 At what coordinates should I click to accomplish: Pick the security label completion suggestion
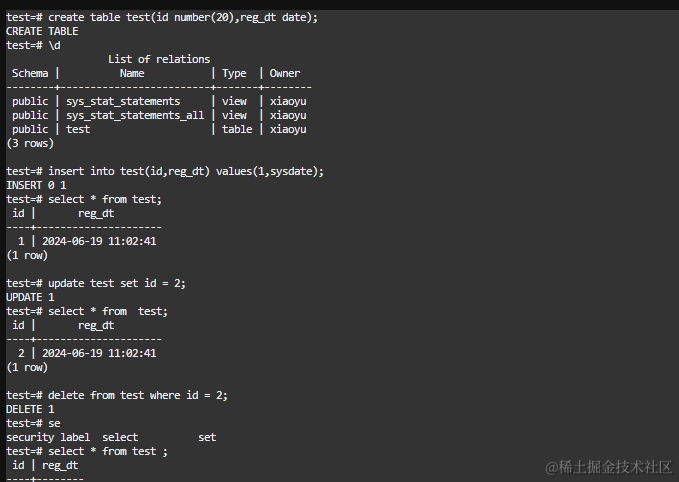(x=48, y=437)
